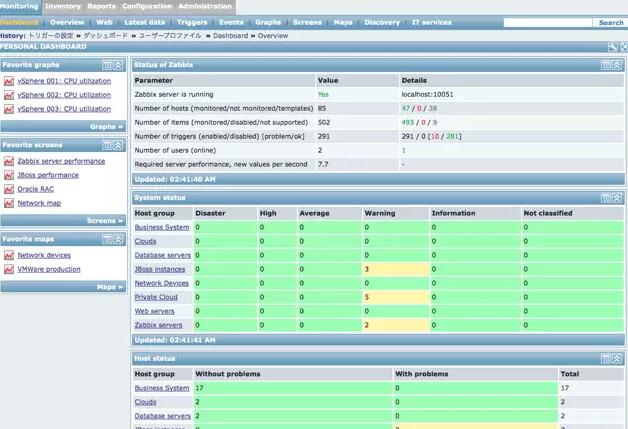The width and height of the screenshot is (628, 429).
Task: Click the Graphs » link under favorite graphs
Action: tap(106, 127)
